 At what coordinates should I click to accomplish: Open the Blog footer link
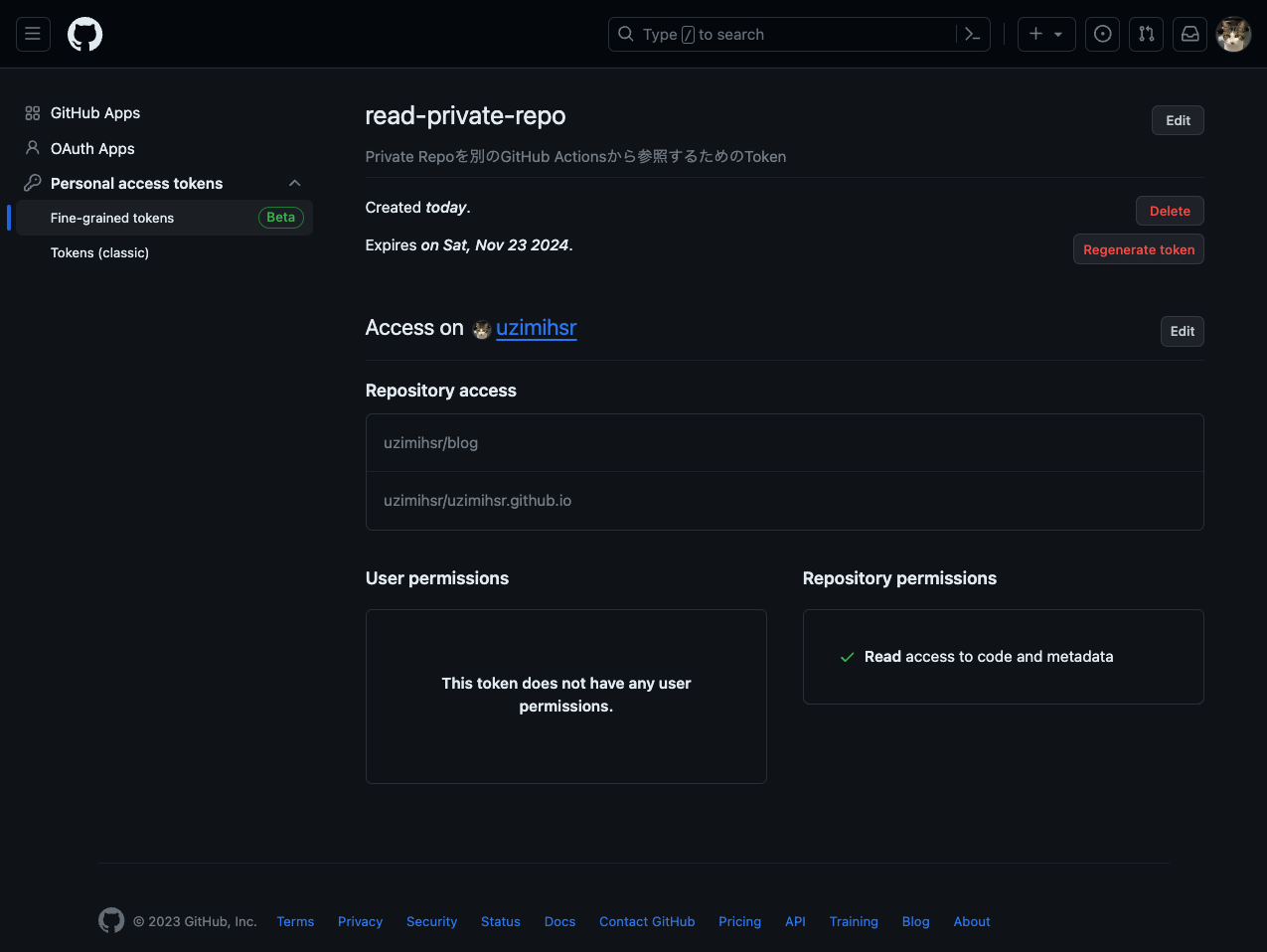coord(915,921)
